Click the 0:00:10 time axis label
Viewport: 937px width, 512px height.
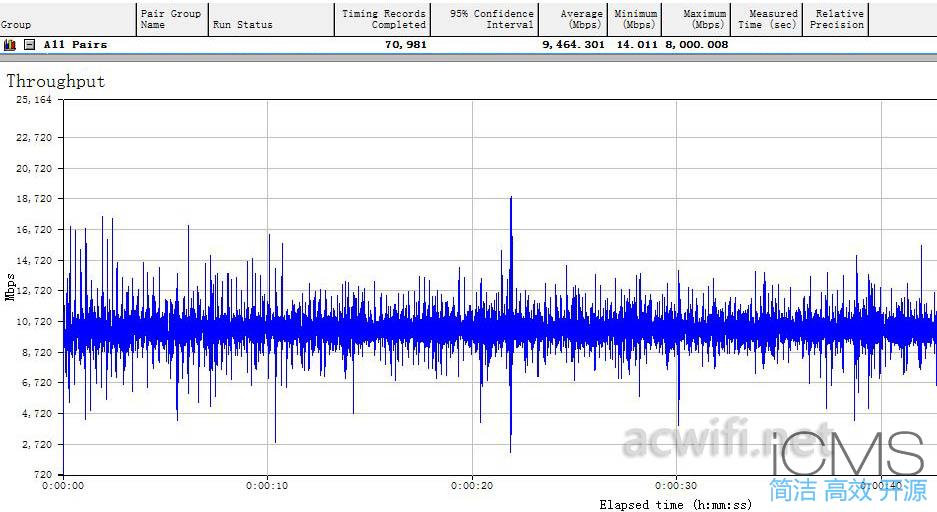coord(267,486)
